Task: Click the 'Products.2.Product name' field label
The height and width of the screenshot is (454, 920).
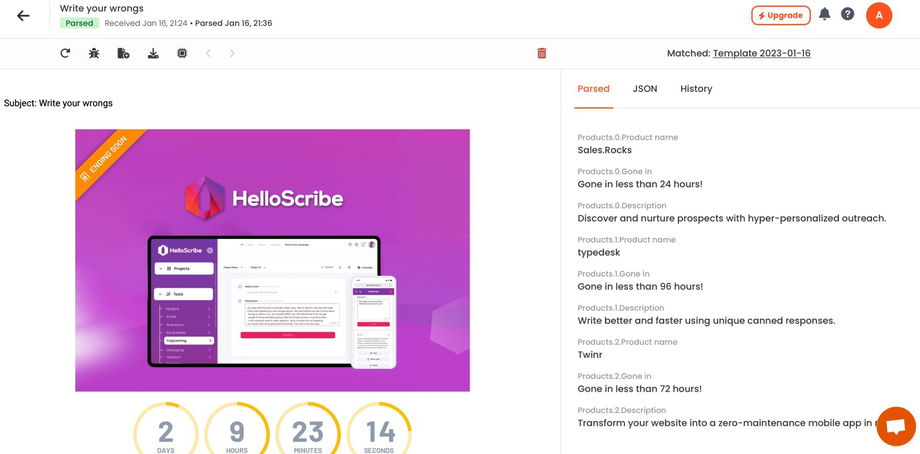Action: 627,342
